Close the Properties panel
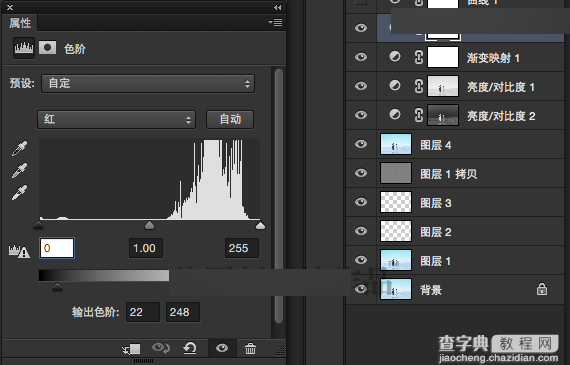 coord(10,7)
